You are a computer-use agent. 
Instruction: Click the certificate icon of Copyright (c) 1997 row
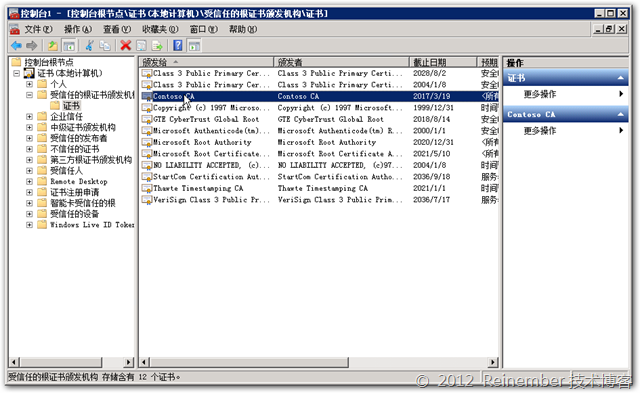click(146, 108)
